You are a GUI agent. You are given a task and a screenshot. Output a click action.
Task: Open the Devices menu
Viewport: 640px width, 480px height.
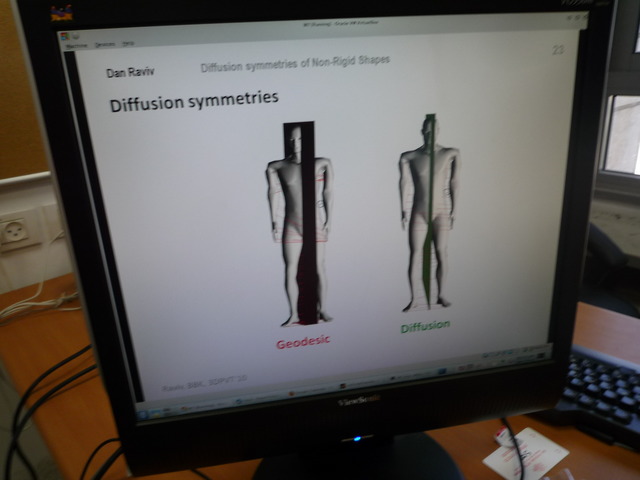[103, 46]
